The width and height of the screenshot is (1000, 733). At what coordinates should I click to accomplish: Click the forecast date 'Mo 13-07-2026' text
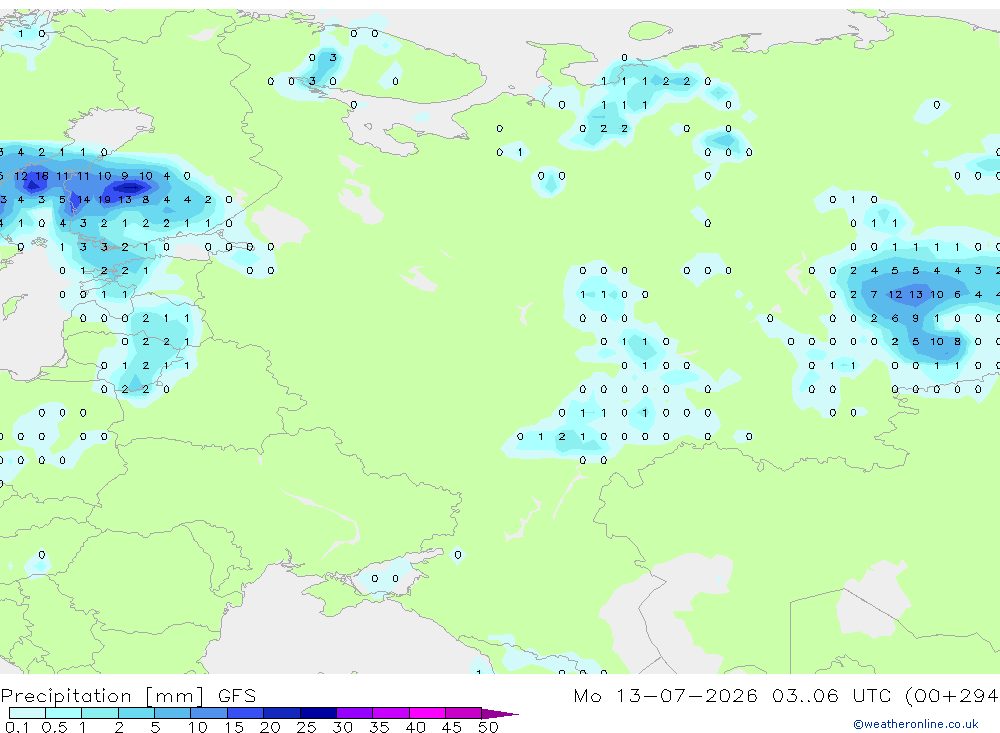pyautogui.click(x=665, y=695)
